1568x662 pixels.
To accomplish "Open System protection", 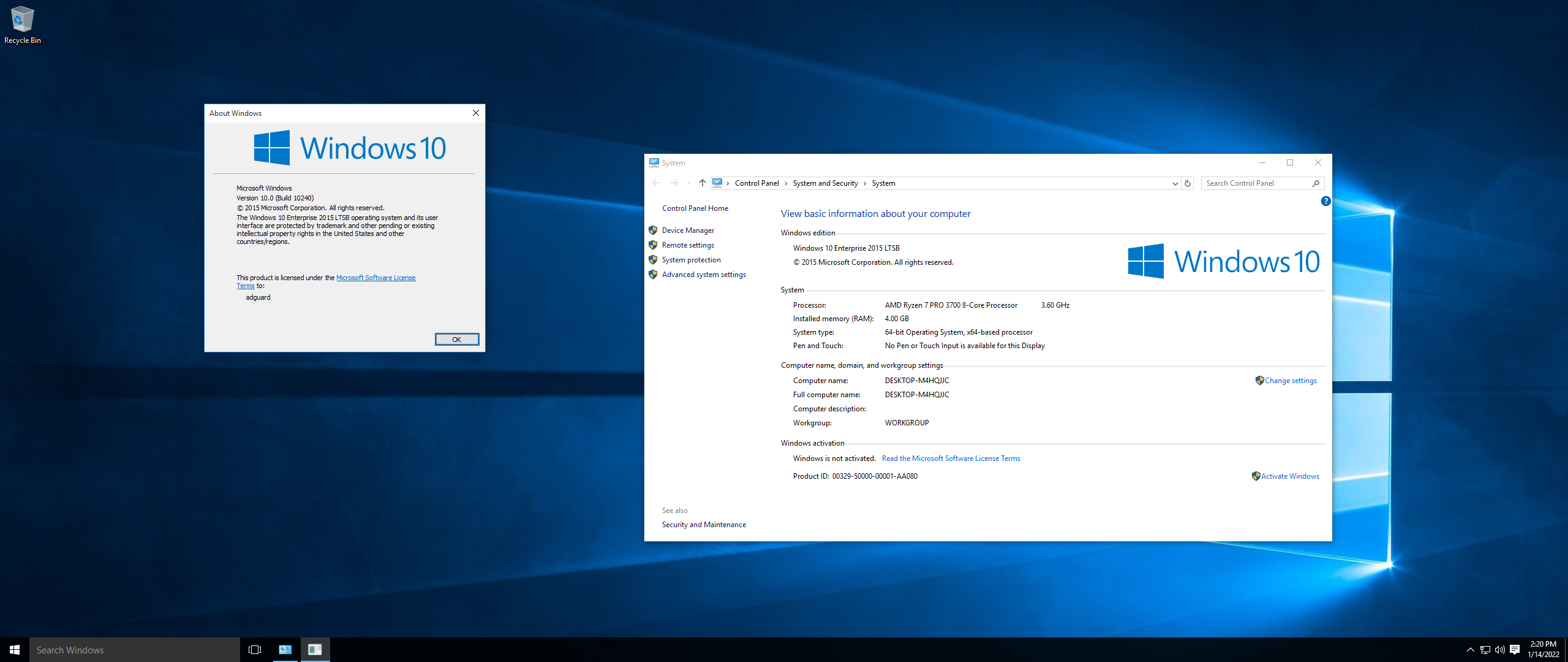I will coord(691,260).
